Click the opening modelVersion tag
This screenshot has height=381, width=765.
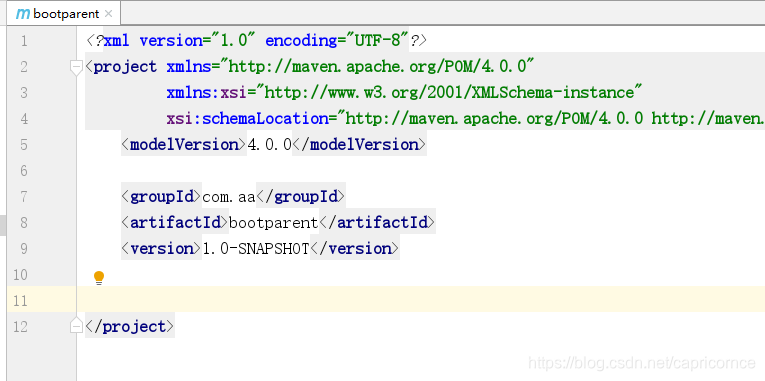(x=184, y=144)
